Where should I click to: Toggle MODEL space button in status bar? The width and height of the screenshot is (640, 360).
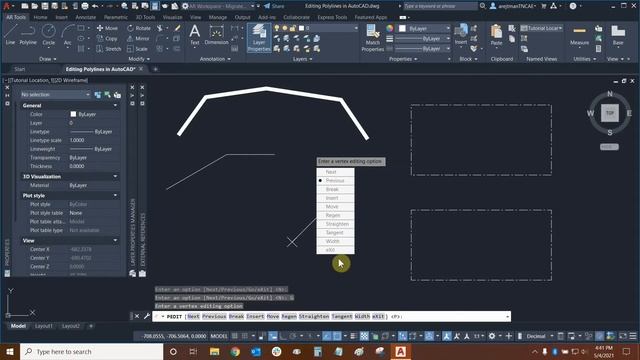click(219, 336)
